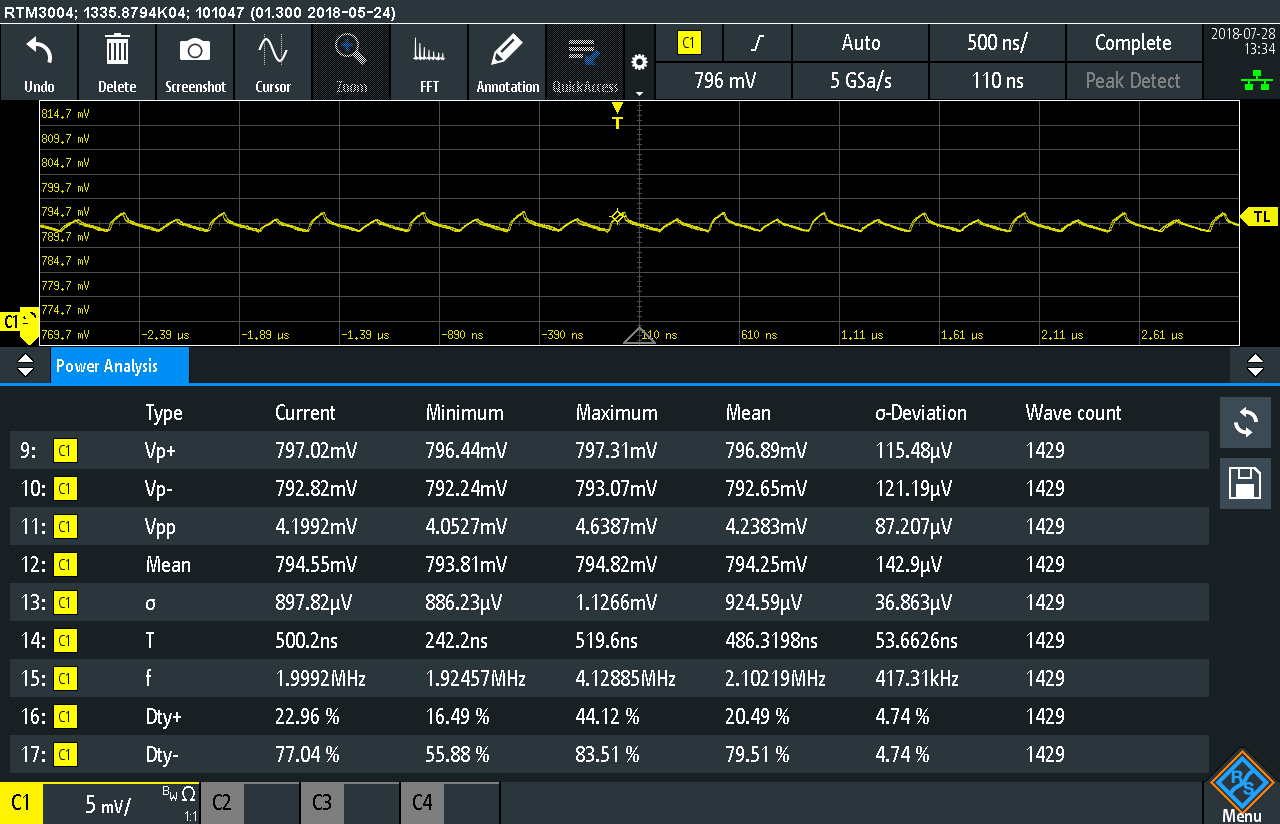Viewport: 1280px width, 824px height.
Task: Click the Delete trash icon
Action: coord(117,51)
